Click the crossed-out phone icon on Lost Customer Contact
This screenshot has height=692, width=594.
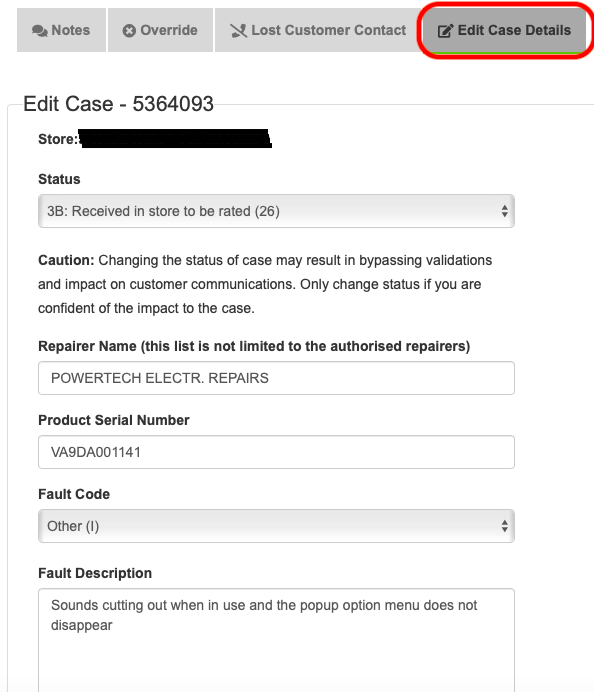click(238, 30)
